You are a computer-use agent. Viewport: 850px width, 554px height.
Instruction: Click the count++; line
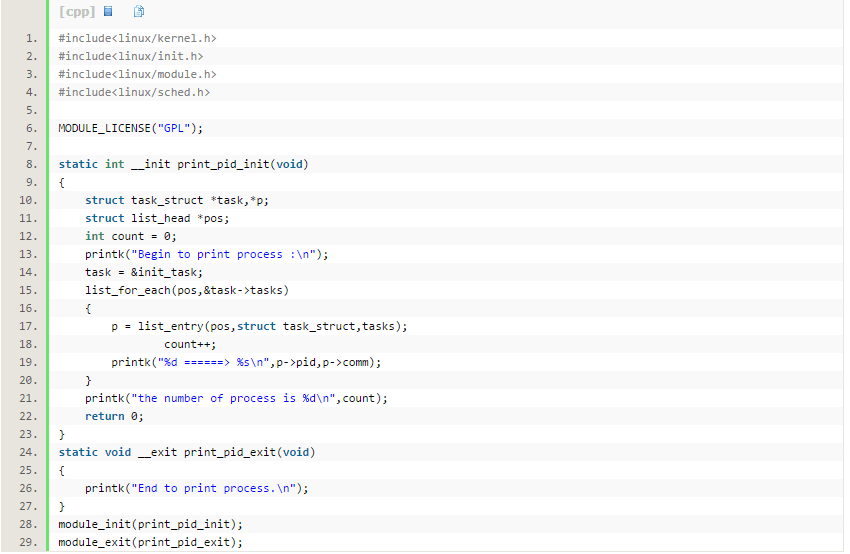click(x=190, y=344)
